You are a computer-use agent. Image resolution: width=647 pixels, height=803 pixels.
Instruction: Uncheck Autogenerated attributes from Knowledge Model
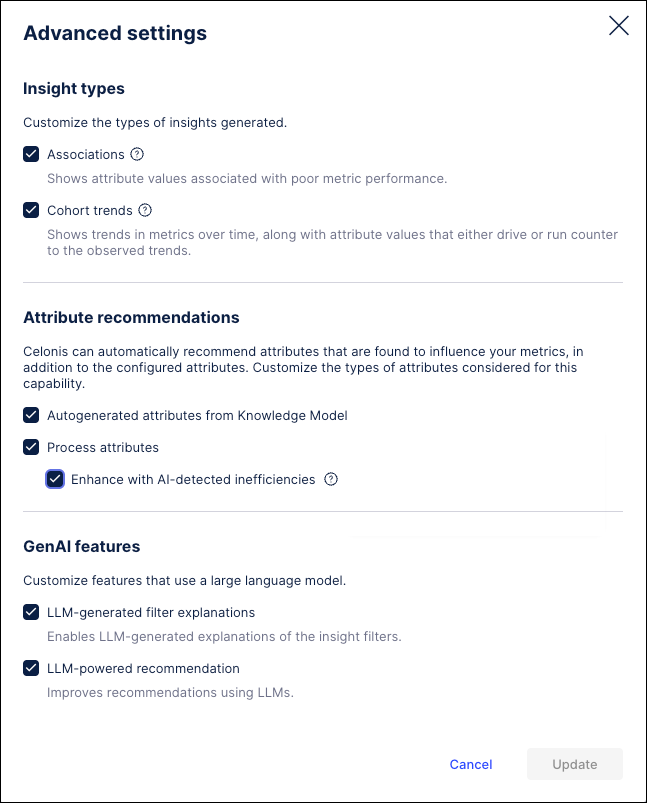[x=30, y=415]
